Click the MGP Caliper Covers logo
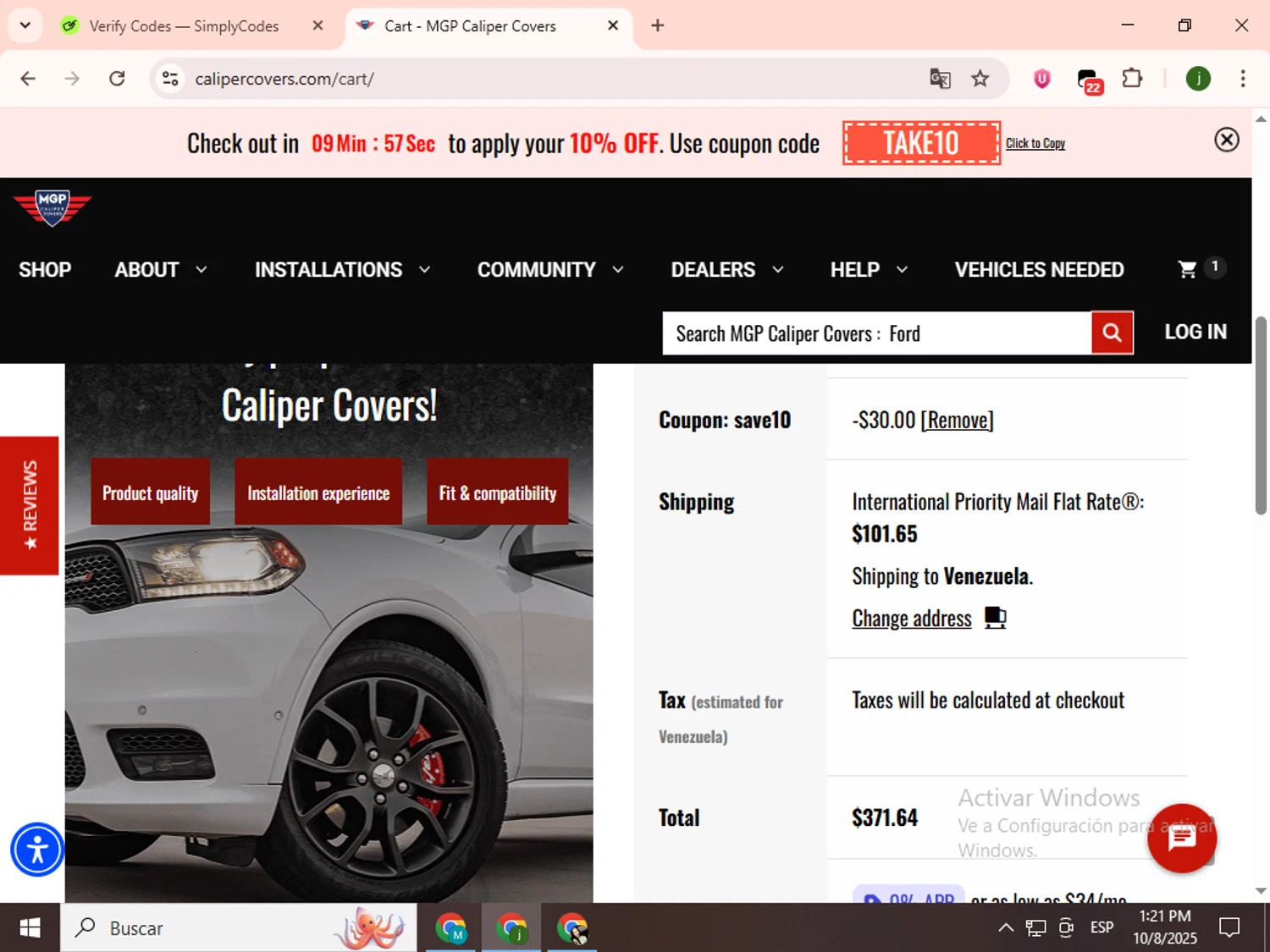 (52, 207)
